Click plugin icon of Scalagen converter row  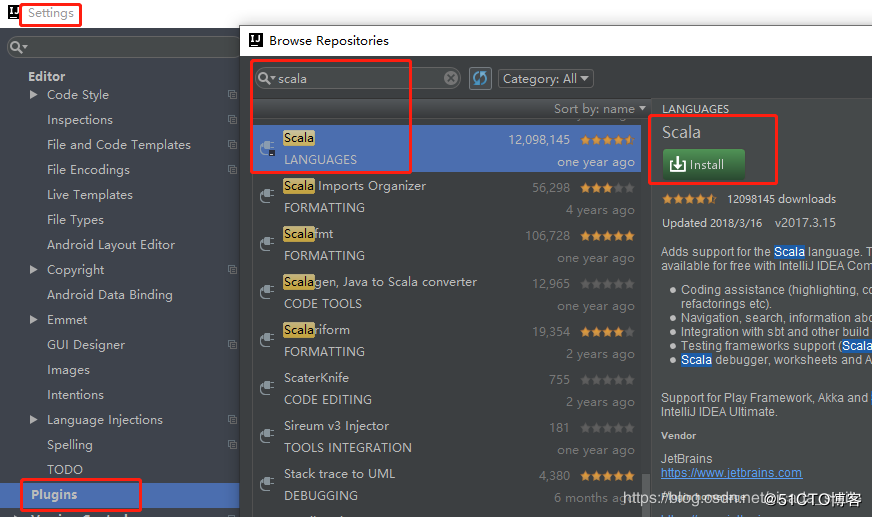(267, 292)
